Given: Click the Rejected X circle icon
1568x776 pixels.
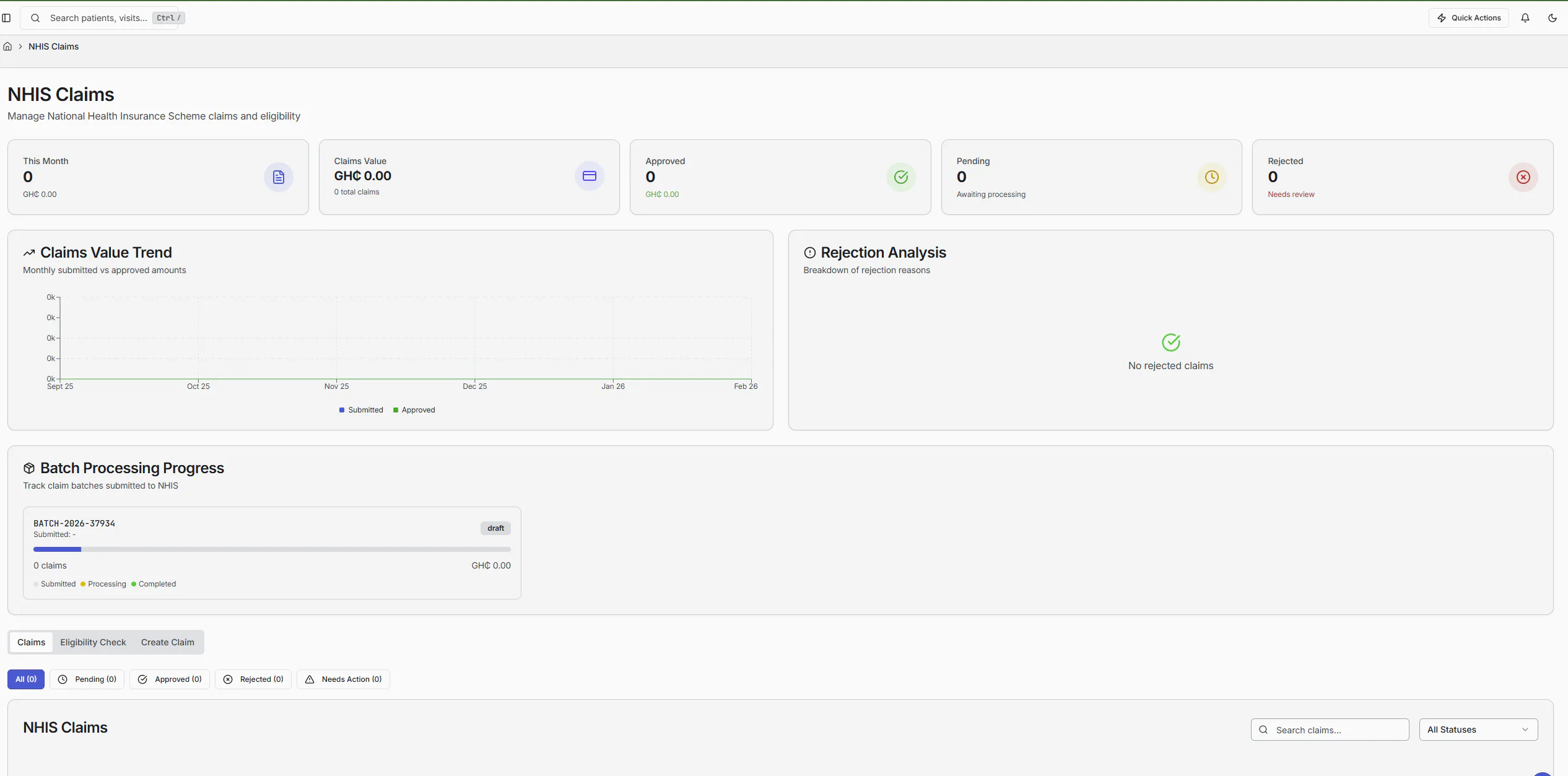Looking at the screenshot, I should 1523,177.
